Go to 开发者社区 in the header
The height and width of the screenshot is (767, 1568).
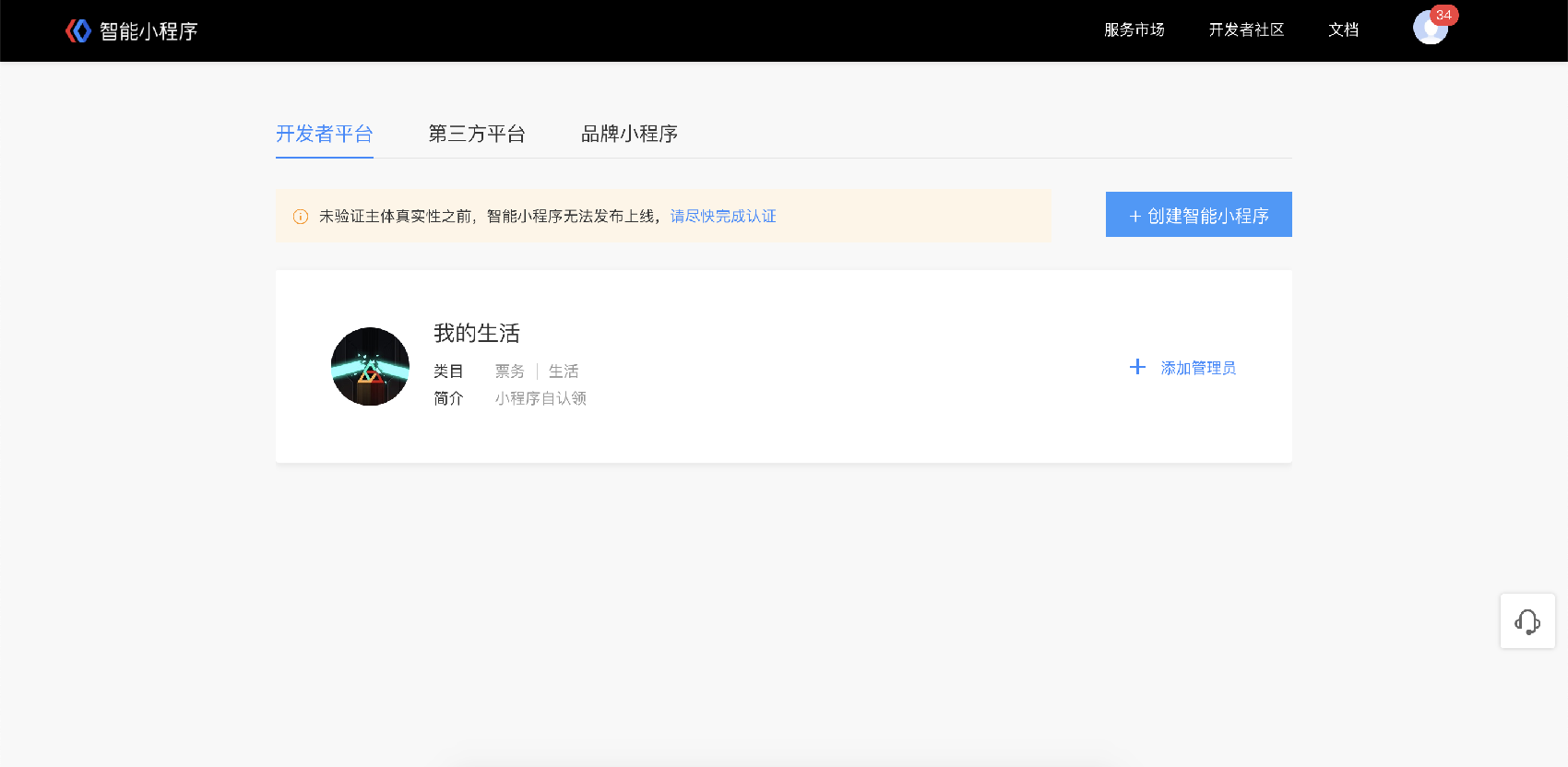[1246, 30]
